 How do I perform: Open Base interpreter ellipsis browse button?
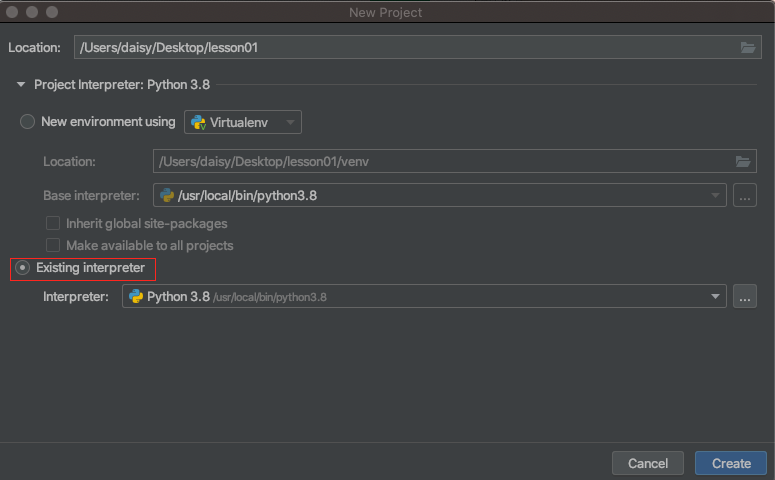(x=745, y=196)
